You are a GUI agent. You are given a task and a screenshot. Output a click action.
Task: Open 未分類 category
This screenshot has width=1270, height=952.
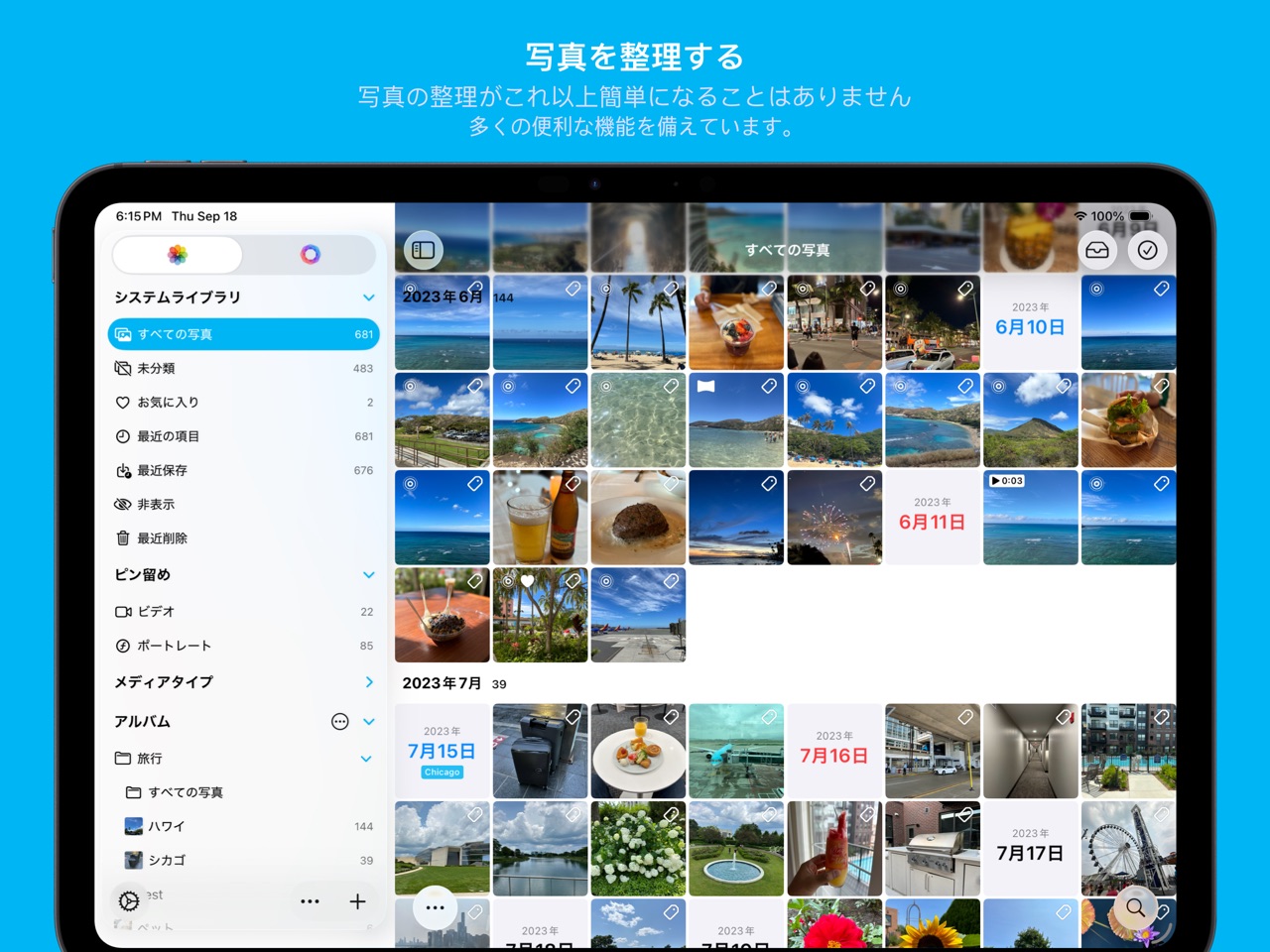click(x=244, y=368)
